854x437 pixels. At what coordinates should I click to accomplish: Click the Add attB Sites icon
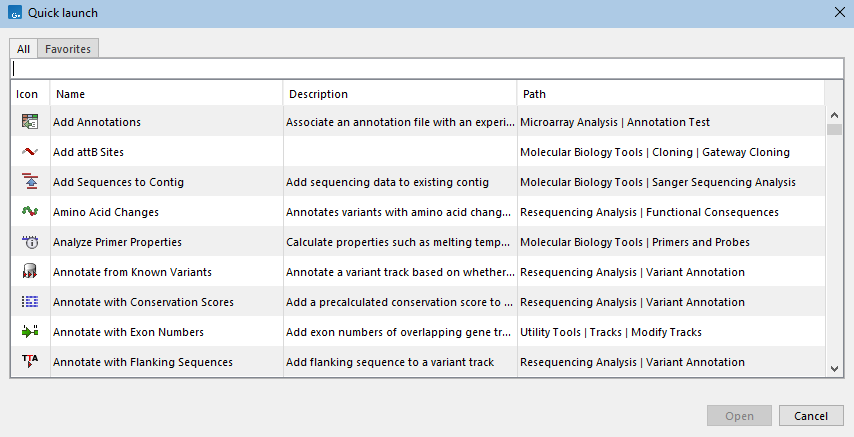coord(29,152)
